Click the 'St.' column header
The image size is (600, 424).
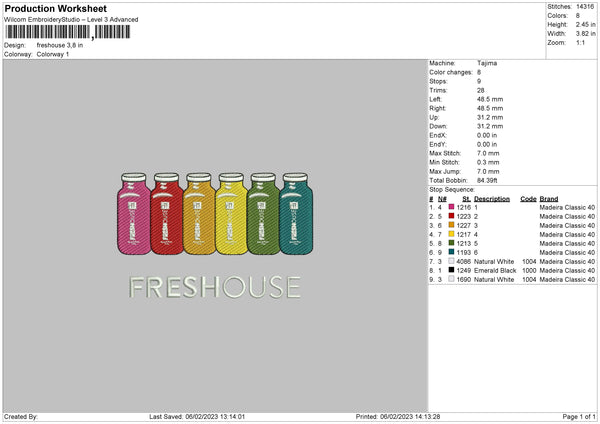click(x=466, y=199)
